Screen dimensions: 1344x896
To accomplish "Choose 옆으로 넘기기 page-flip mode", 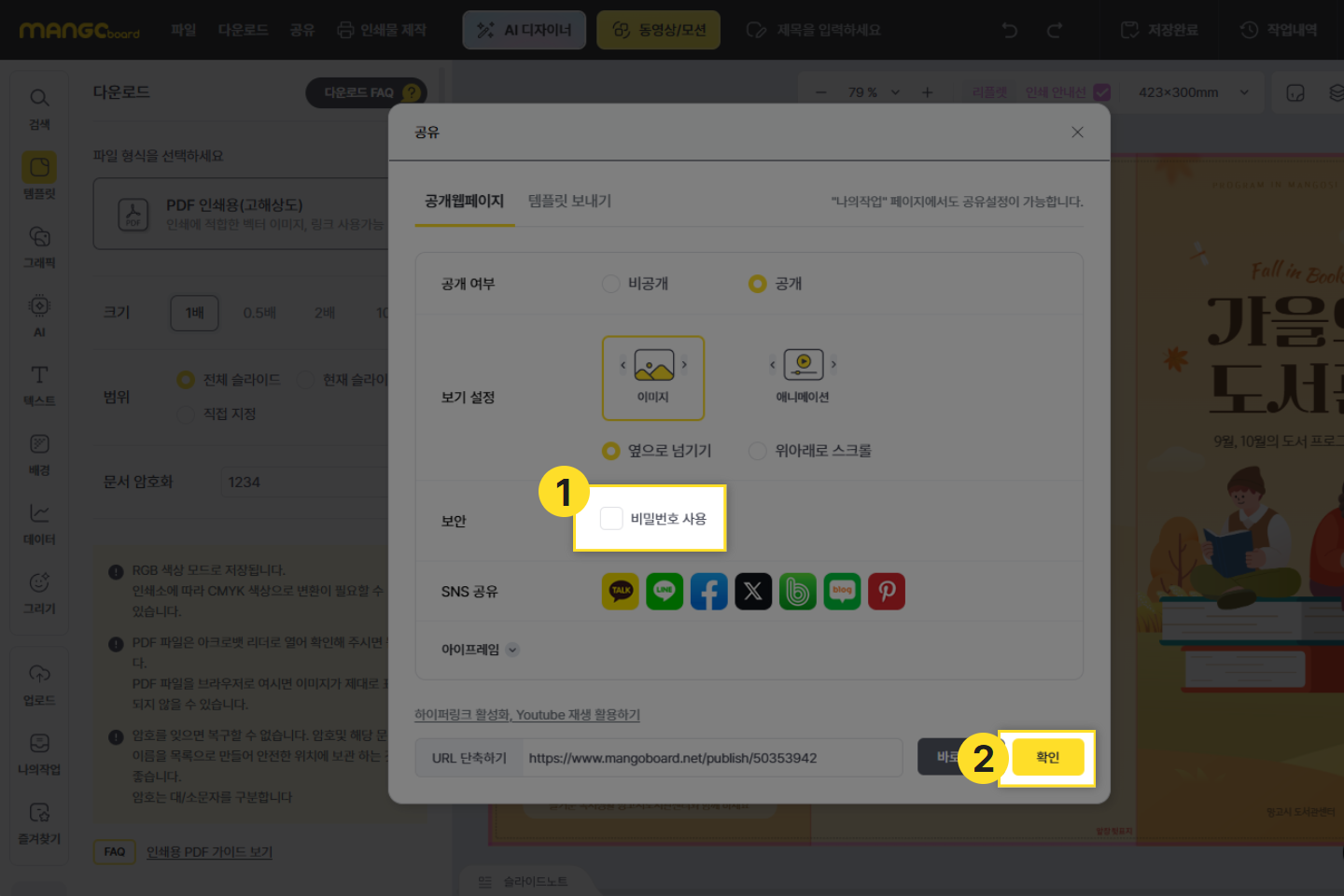I will (611, 451).
